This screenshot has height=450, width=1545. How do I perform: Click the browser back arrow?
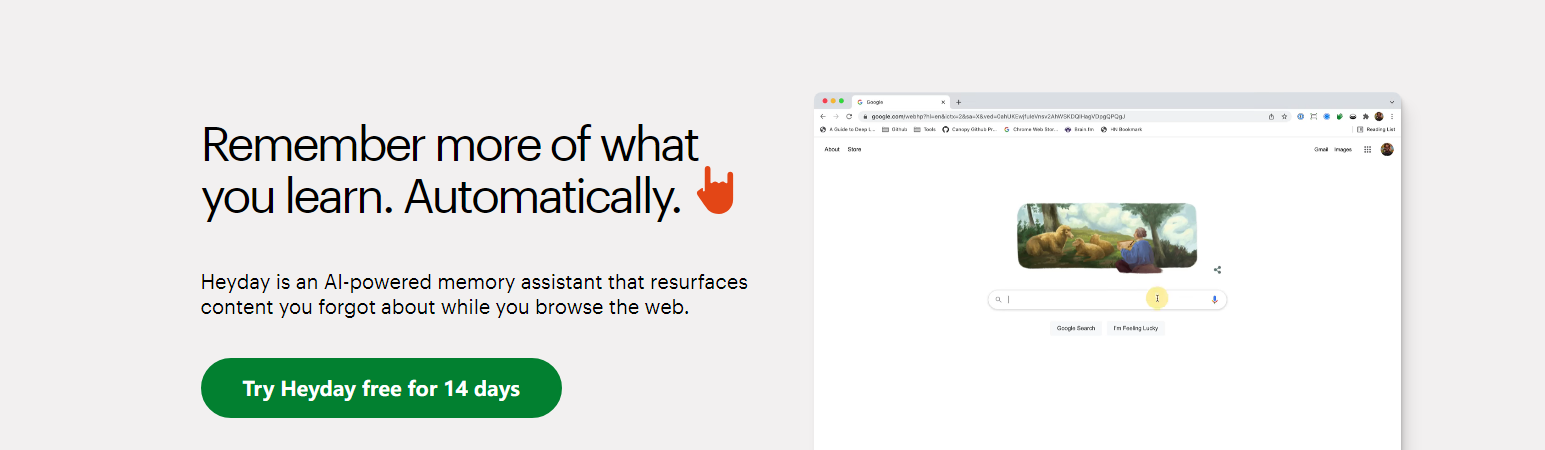823,116
